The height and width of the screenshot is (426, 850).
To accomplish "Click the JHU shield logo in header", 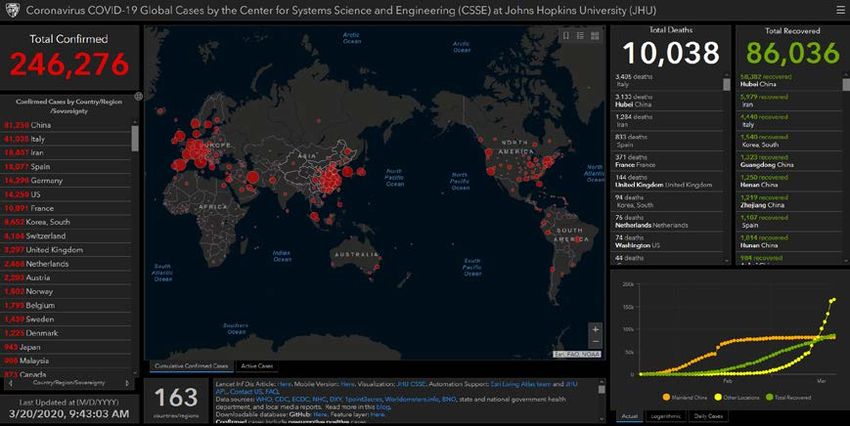I will click(12, 10).
